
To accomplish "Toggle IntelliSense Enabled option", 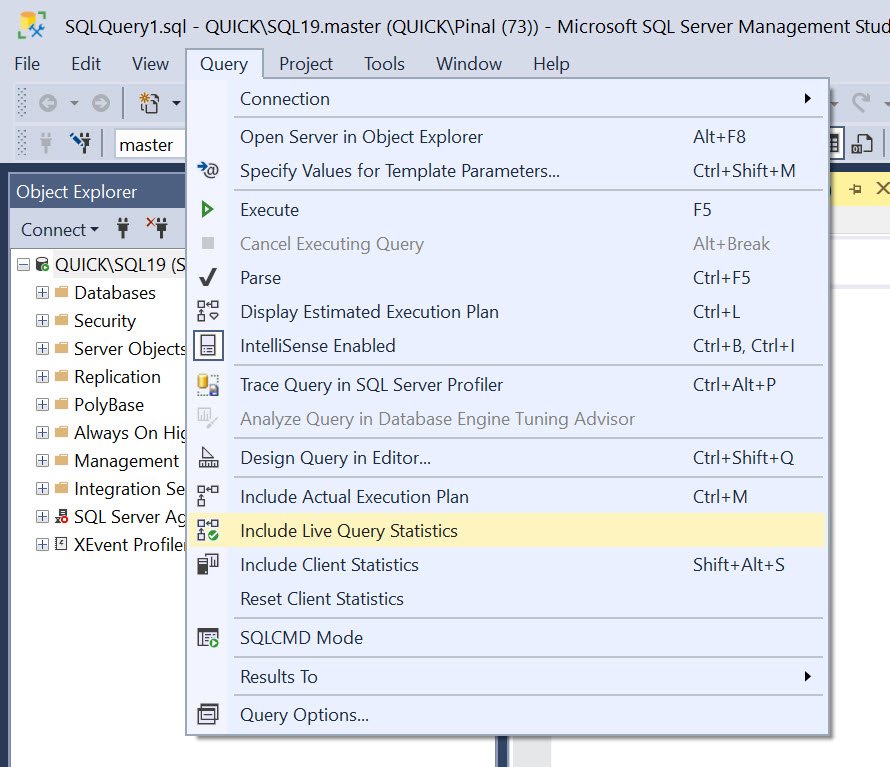I will [x=507, y=346].
